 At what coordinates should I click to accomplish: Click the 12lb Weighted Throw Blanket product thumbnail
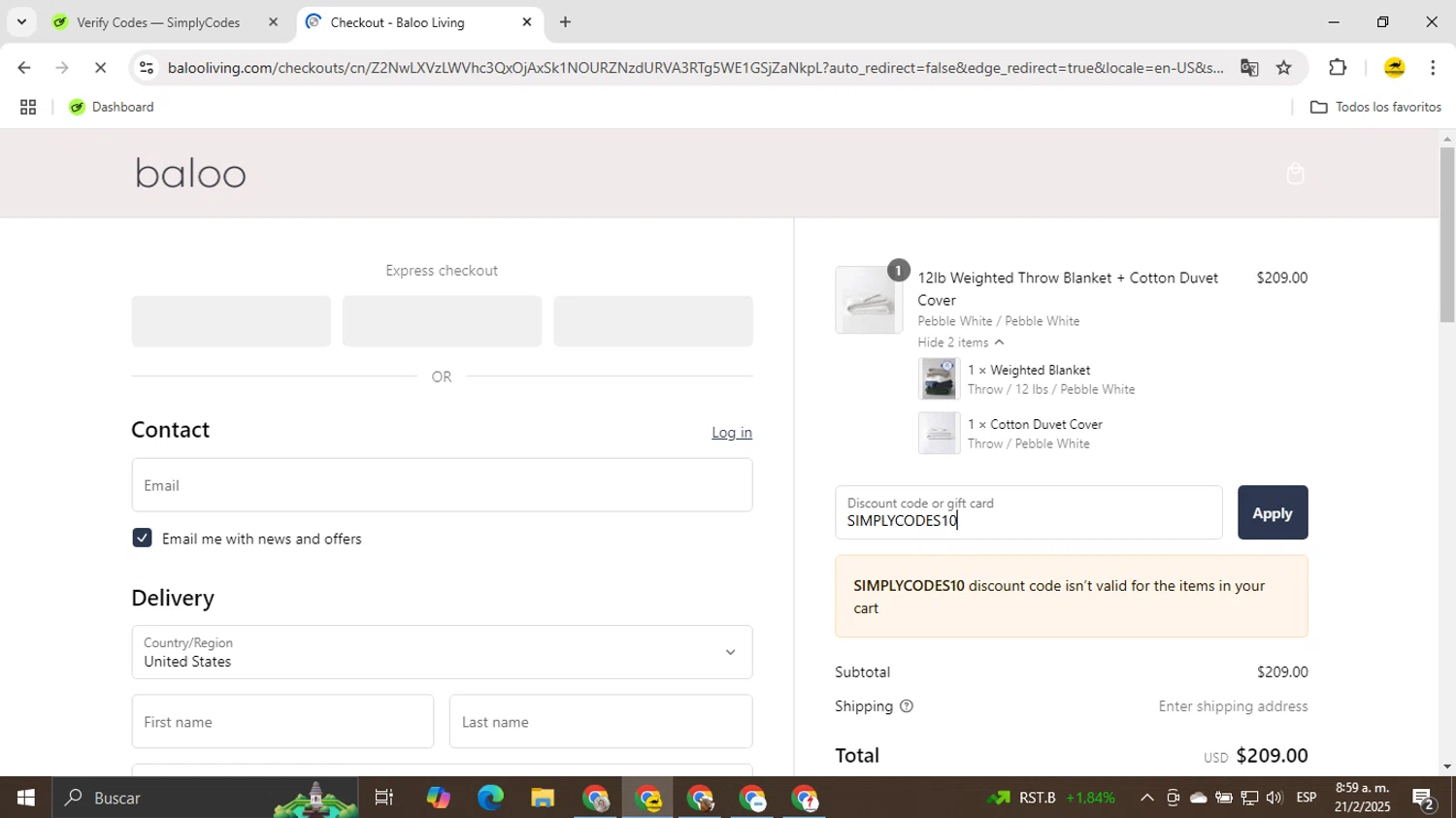pyautogui.click(x=869, y=300)
